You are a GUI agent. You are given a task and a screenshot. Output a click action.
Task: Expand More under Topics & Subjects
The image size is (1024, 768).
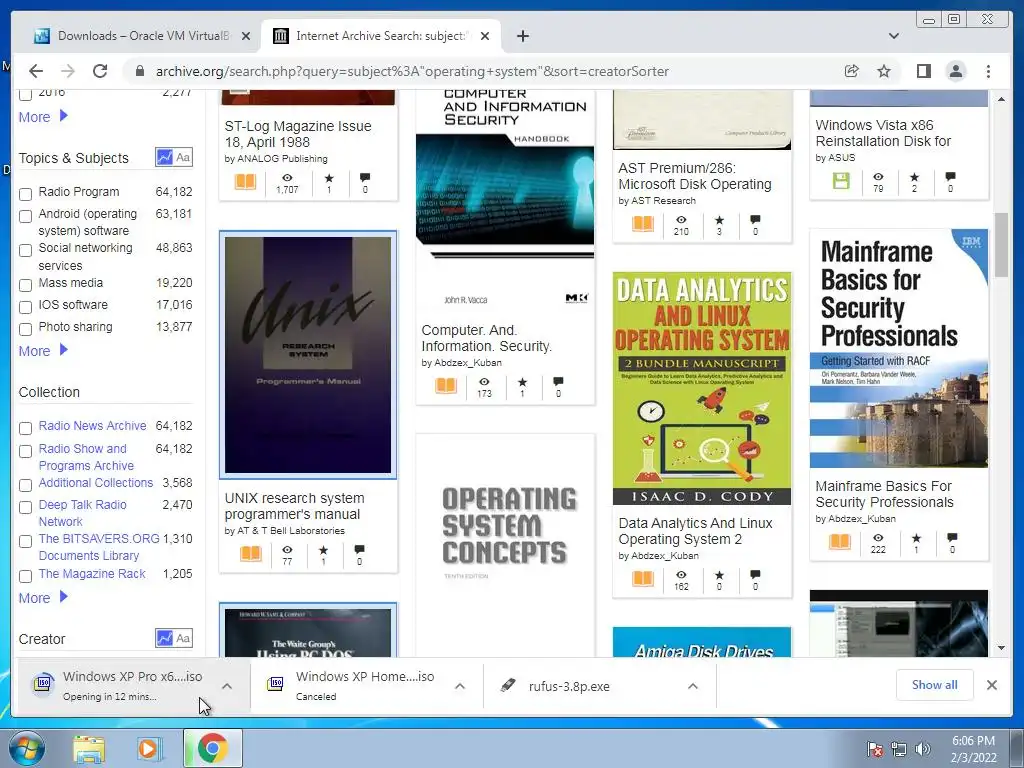click(x=43, y=351)
